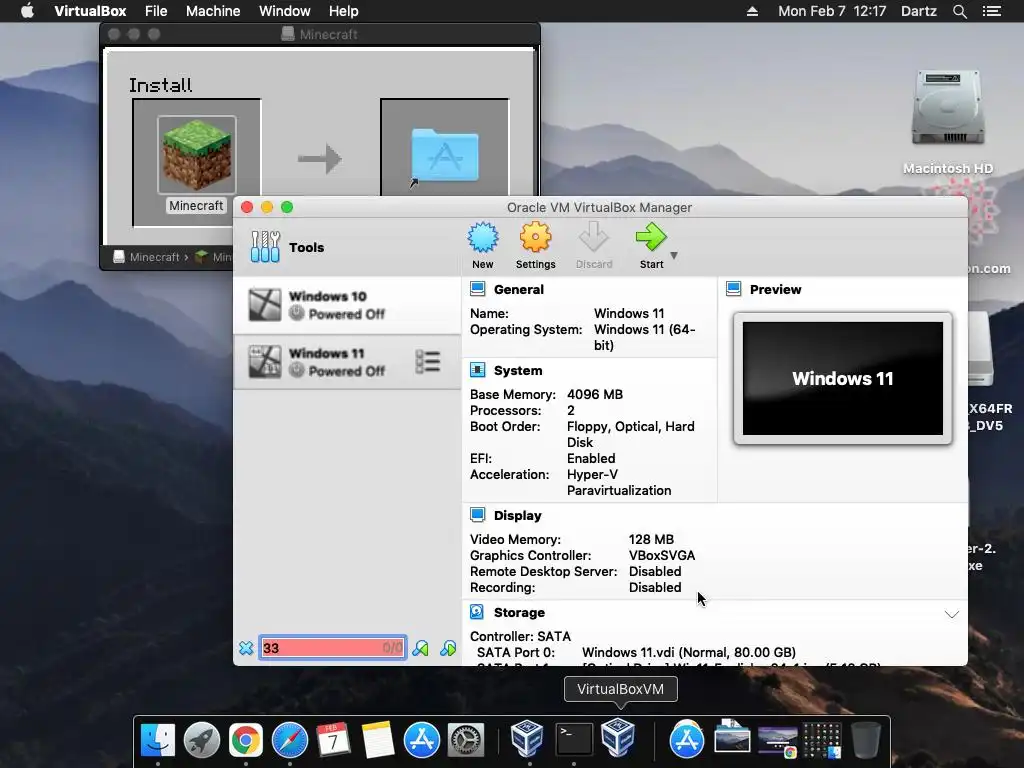Open the VirtualBox application menu
1024x768 pixels.
coord(90,11)
